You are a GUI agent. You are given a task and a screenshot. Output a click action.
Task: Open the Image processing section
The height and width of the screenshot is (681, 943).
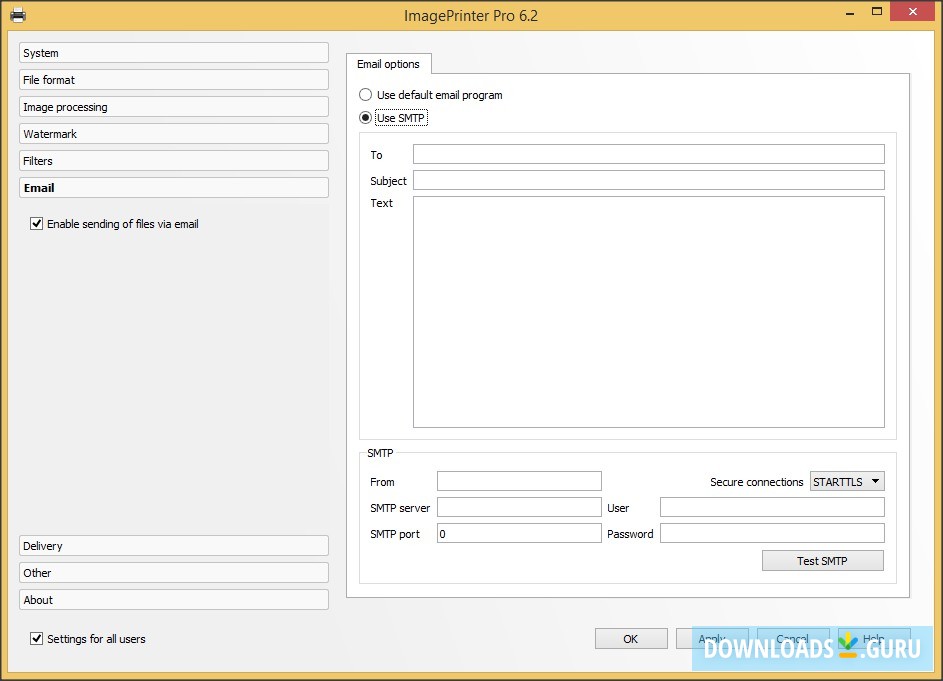[x=173, y=106]
